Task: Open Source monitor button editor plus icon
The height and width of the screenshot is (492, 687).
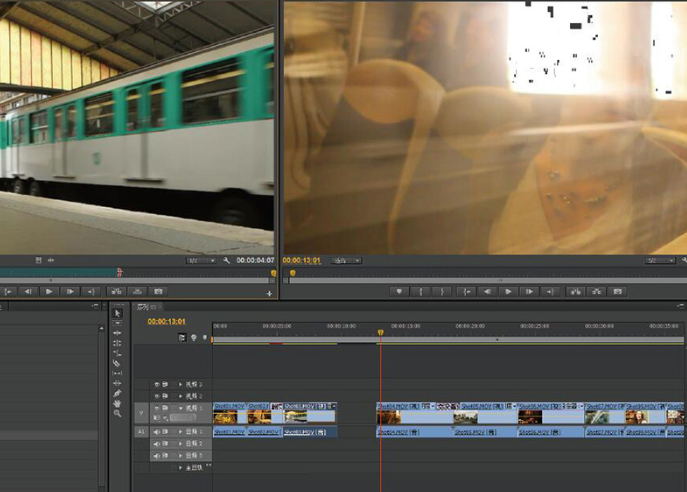Action: [269, 294]
